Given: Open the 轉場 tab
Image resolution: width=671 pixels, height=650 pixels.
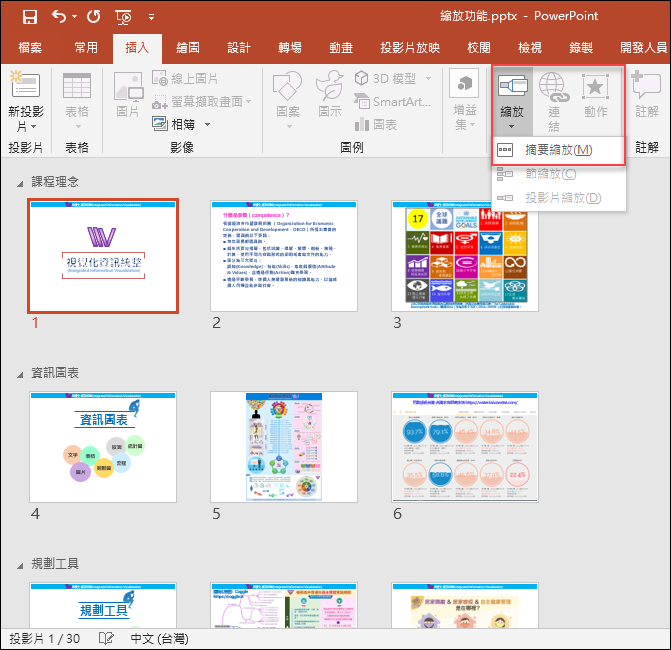Looking at the screenshot, I should [x=290, y=47].
